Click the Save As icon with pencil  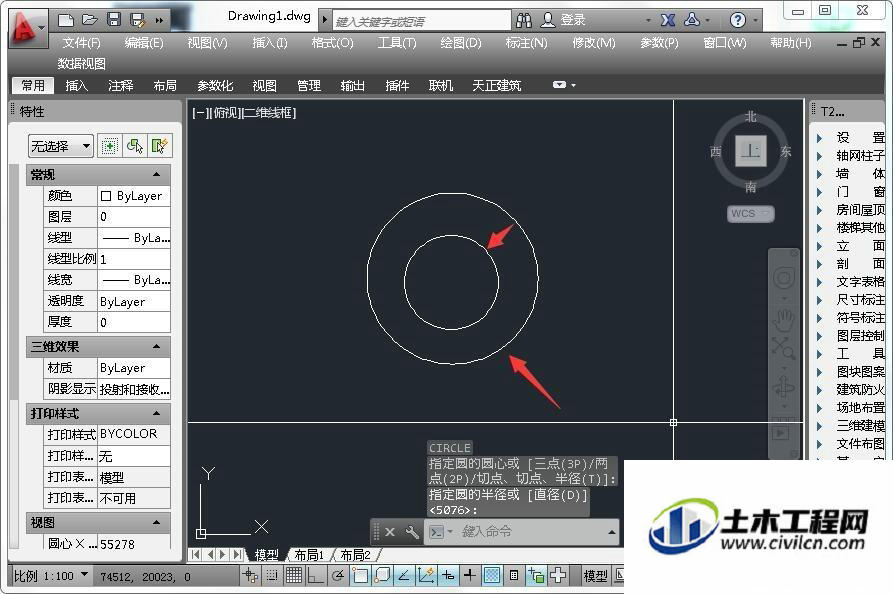137,20
